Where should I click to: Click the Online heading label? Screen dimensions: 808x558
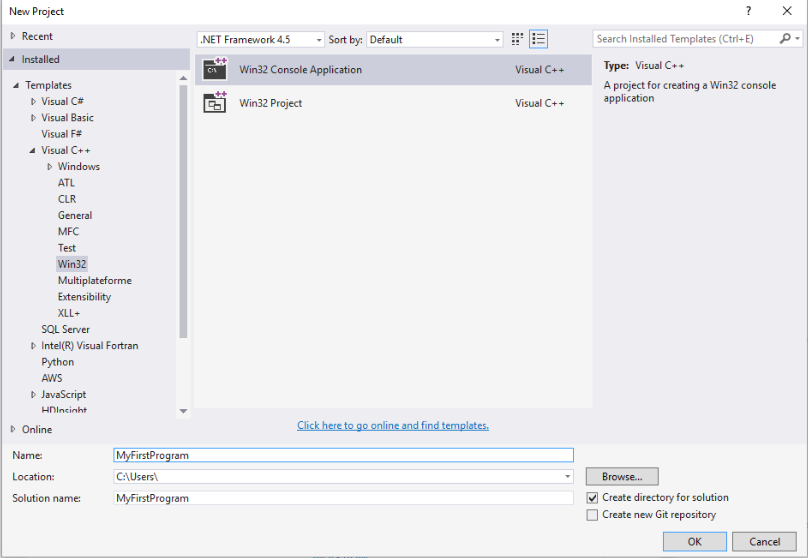click(x=37, y=429)
